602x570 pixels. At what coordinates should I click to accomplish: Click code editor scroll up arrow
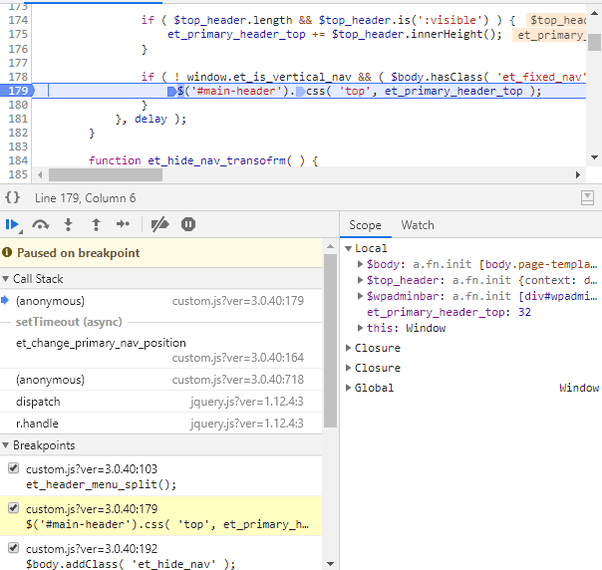[594, 13]
